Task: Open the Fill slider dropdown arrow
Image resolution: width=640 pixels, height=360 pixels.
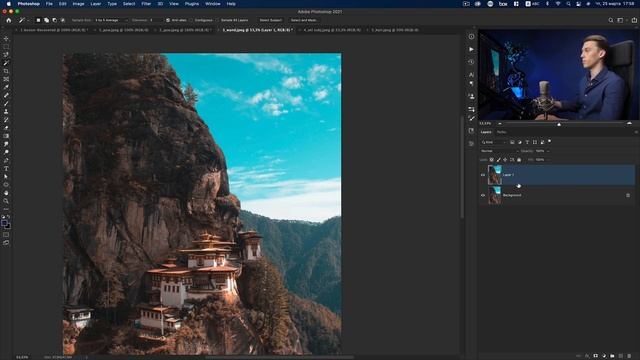Action: (x=548, y=160)
